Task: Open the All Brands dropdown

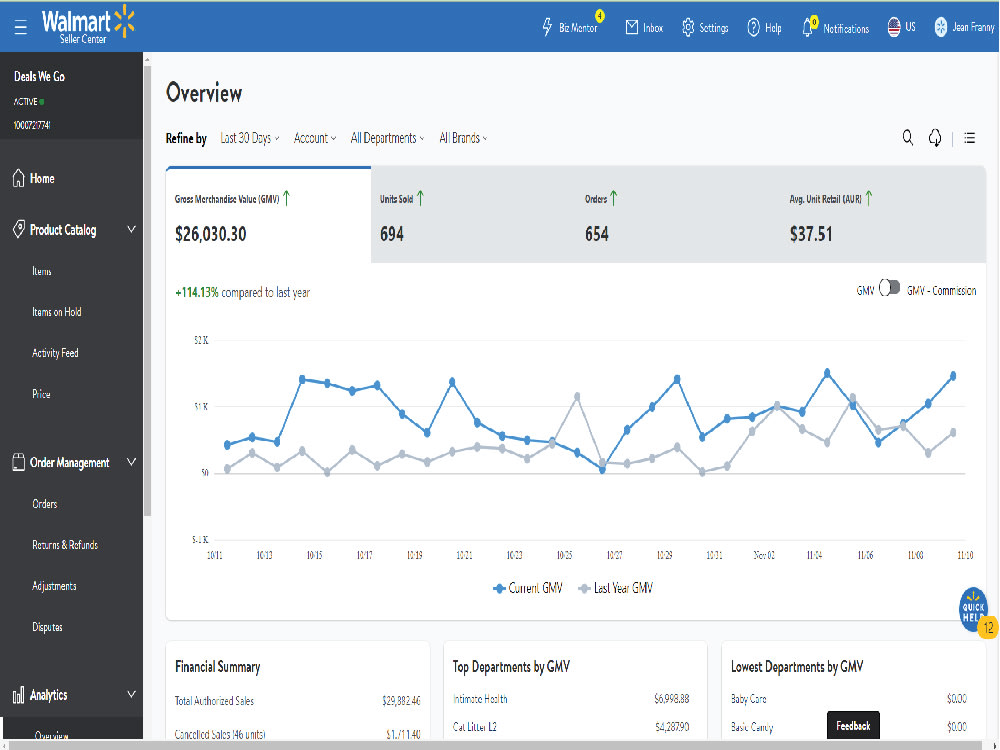Action: click(x=463, y=138)
